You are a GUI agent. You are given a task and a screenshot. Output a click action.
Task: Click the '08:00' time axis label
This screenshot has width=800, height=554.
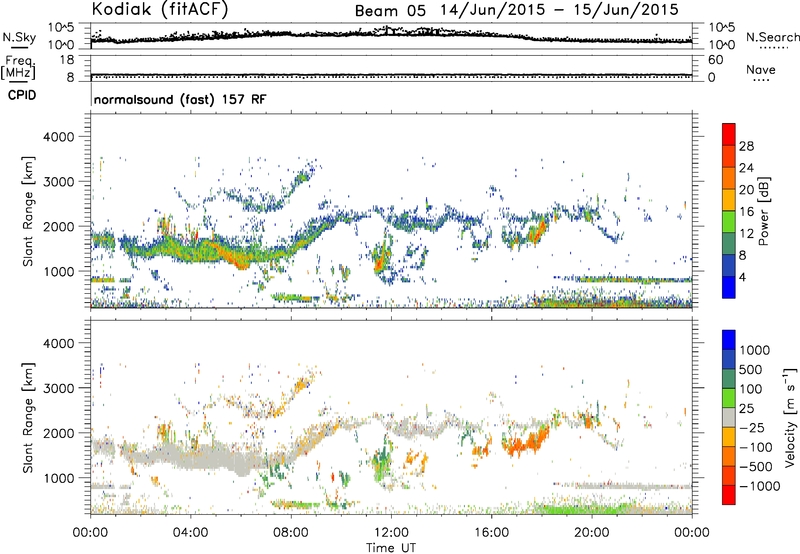click(291, 533)
